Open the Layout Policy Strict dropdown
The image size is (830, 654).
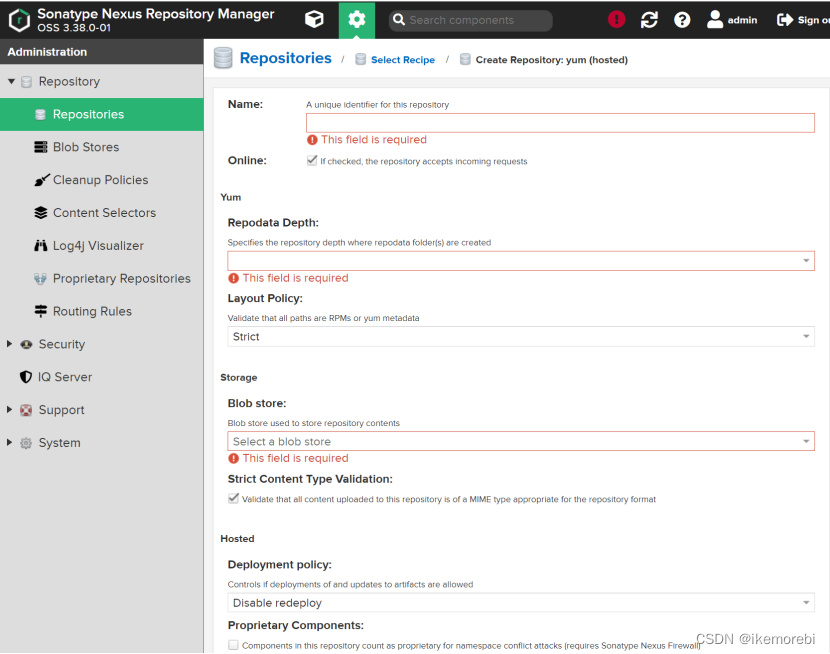tap(521, 337)
